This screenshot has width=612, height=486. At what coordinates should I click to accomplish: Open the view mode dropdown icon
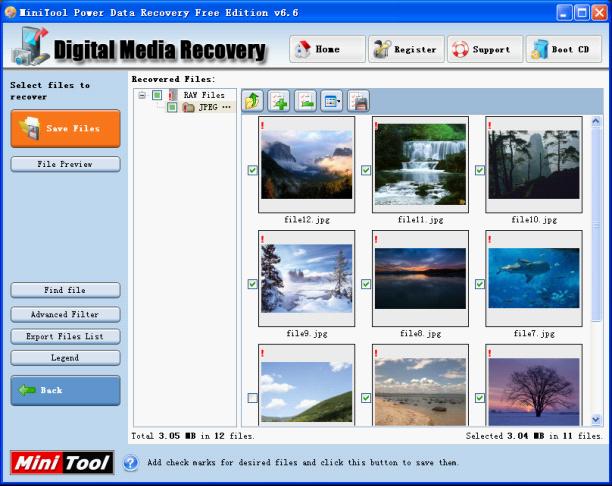point(332,101)
